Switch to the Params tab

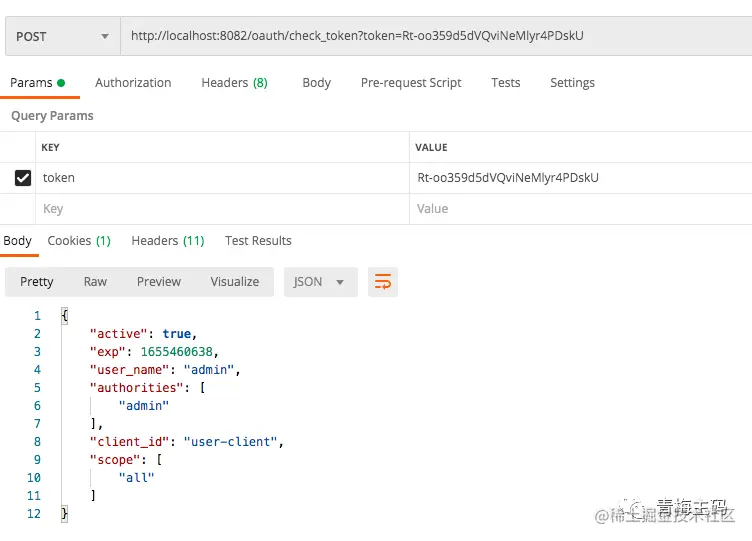coord(37,83)
